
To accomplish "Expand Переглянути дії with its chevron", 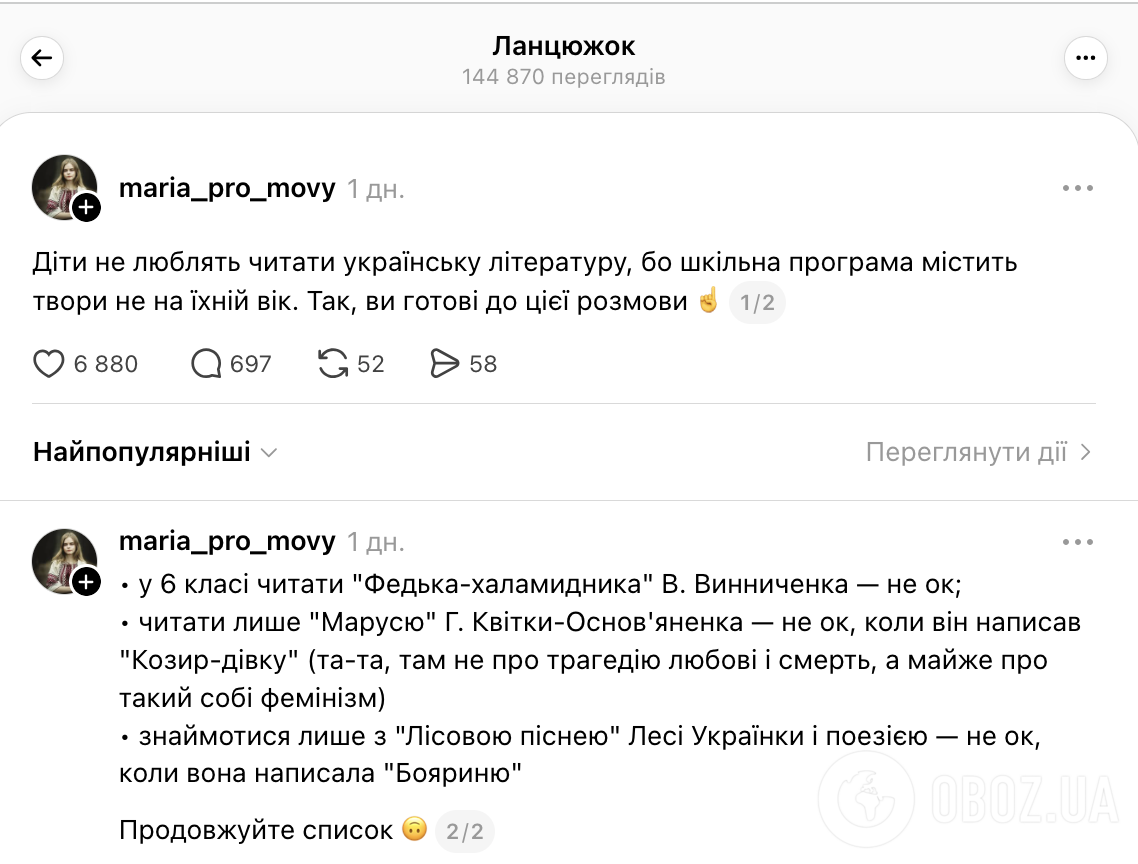I will pos(1085,452).
